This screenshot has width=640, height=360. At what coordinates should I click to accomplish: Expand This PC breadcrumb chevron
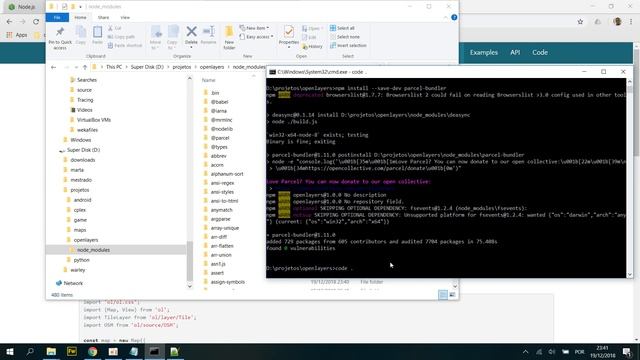(x=127, y=67)
